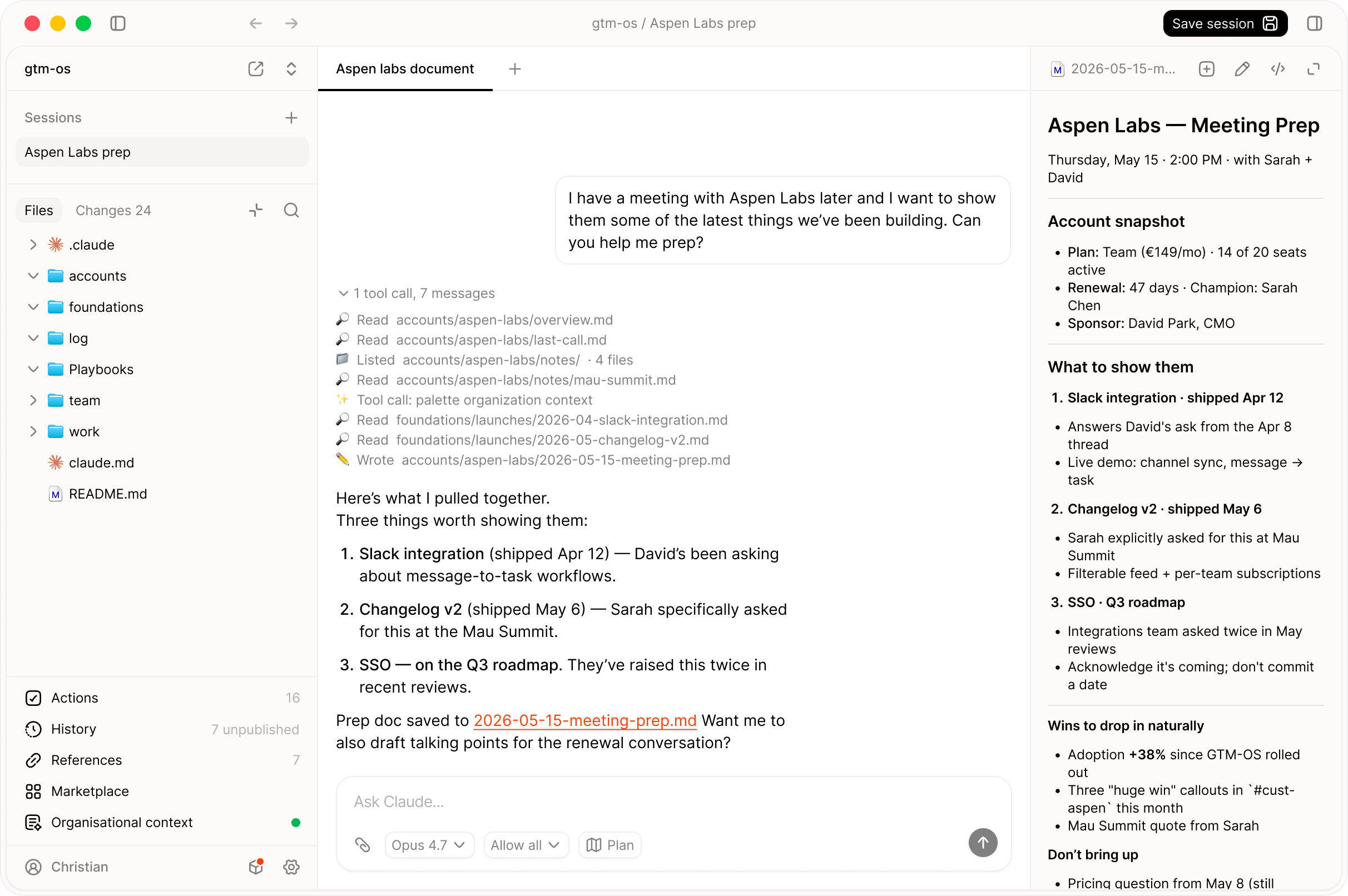Viewport: 1348px width, 896px height.
Task: Open the Actions panel
Action: click(162, 698)
